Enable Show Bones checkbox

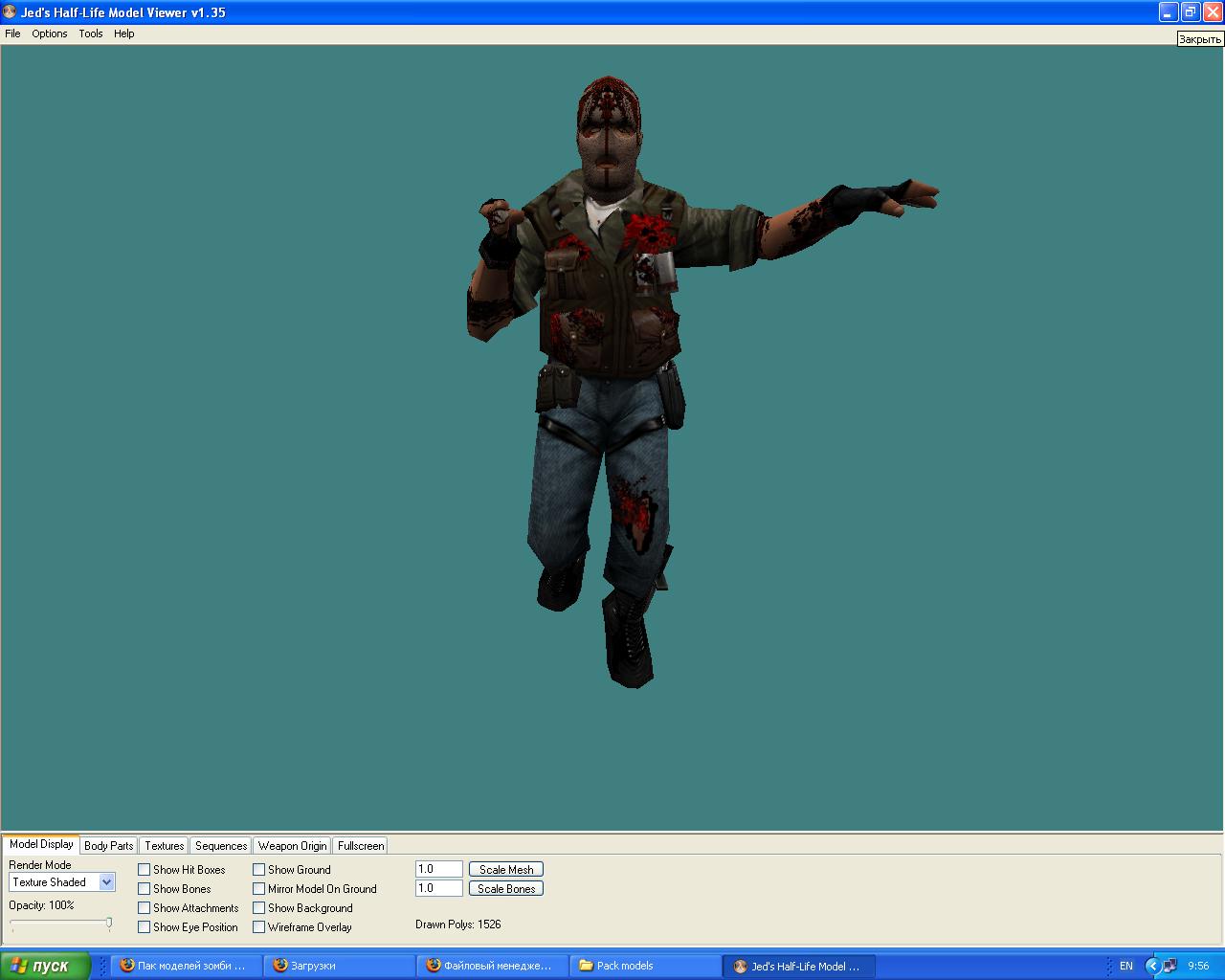[x=145, y=889]
